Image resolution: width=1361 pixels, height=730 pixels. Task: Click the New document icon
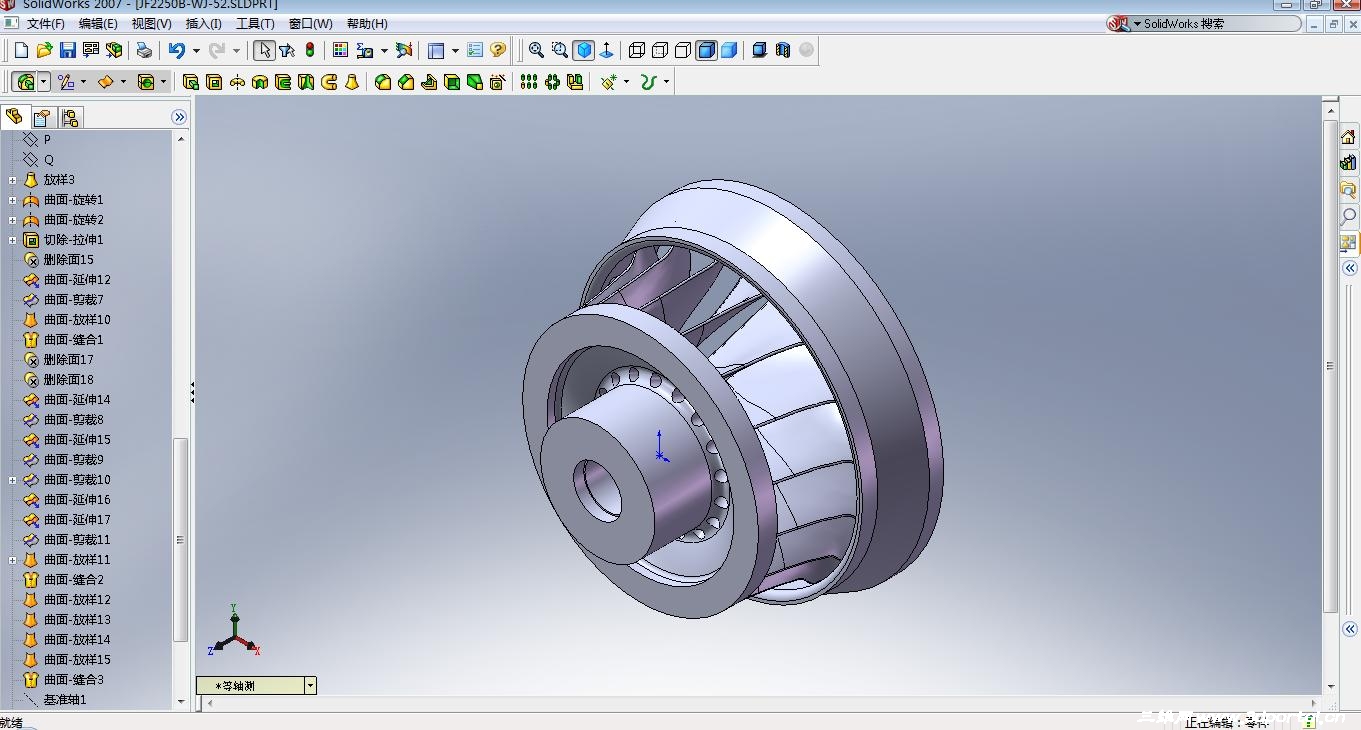coord(21,50)
